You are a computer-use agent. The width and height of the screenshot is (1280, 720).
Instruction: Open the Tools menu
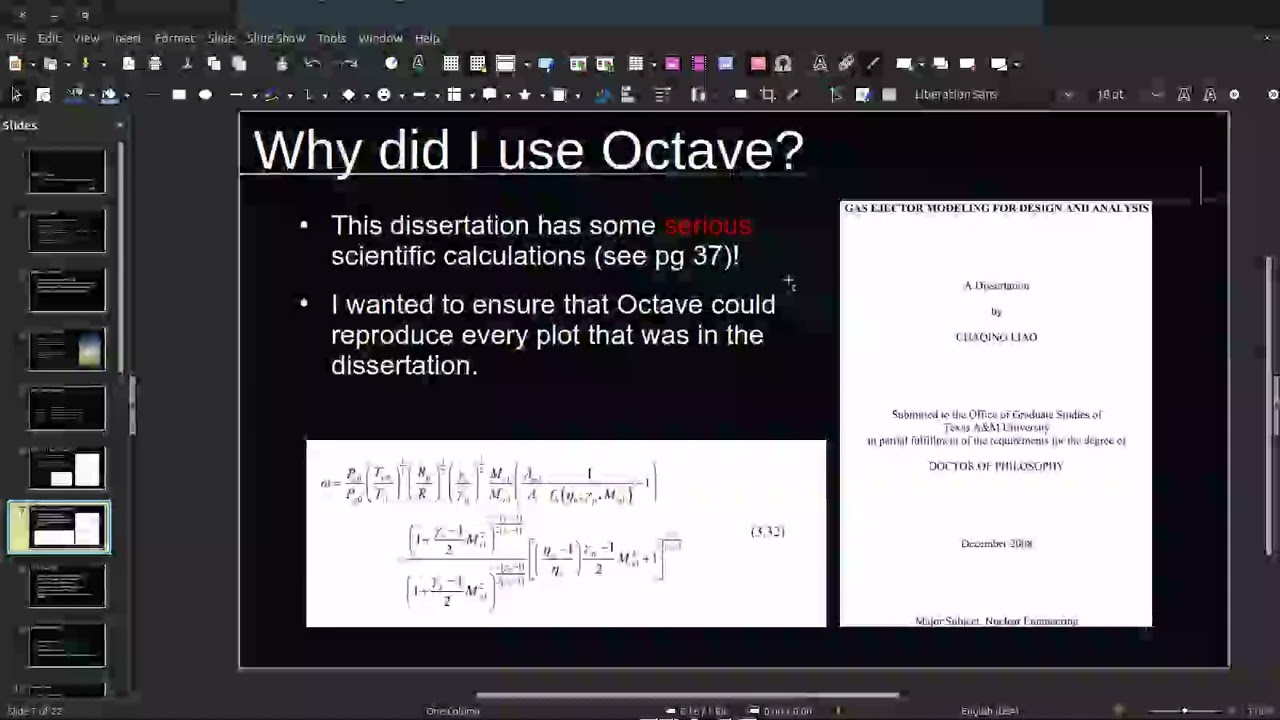point(331,38)
